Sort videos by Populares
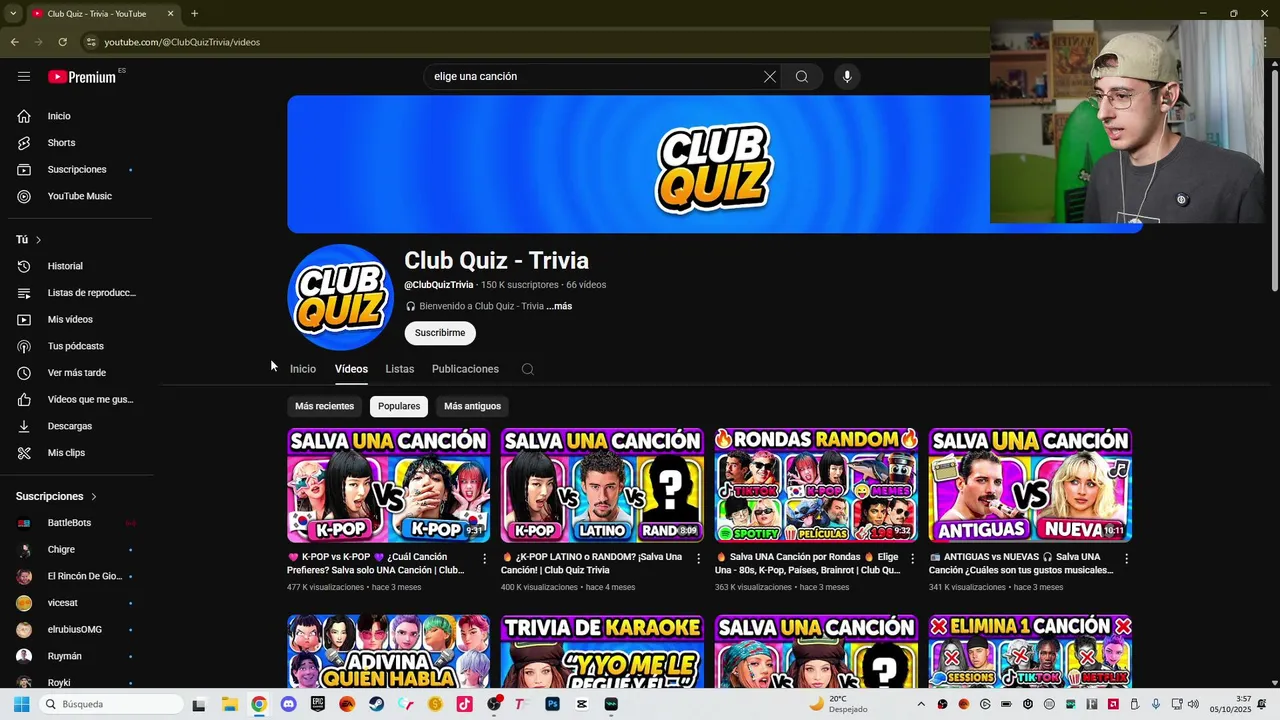1280x720 pixels. [399, 406]
